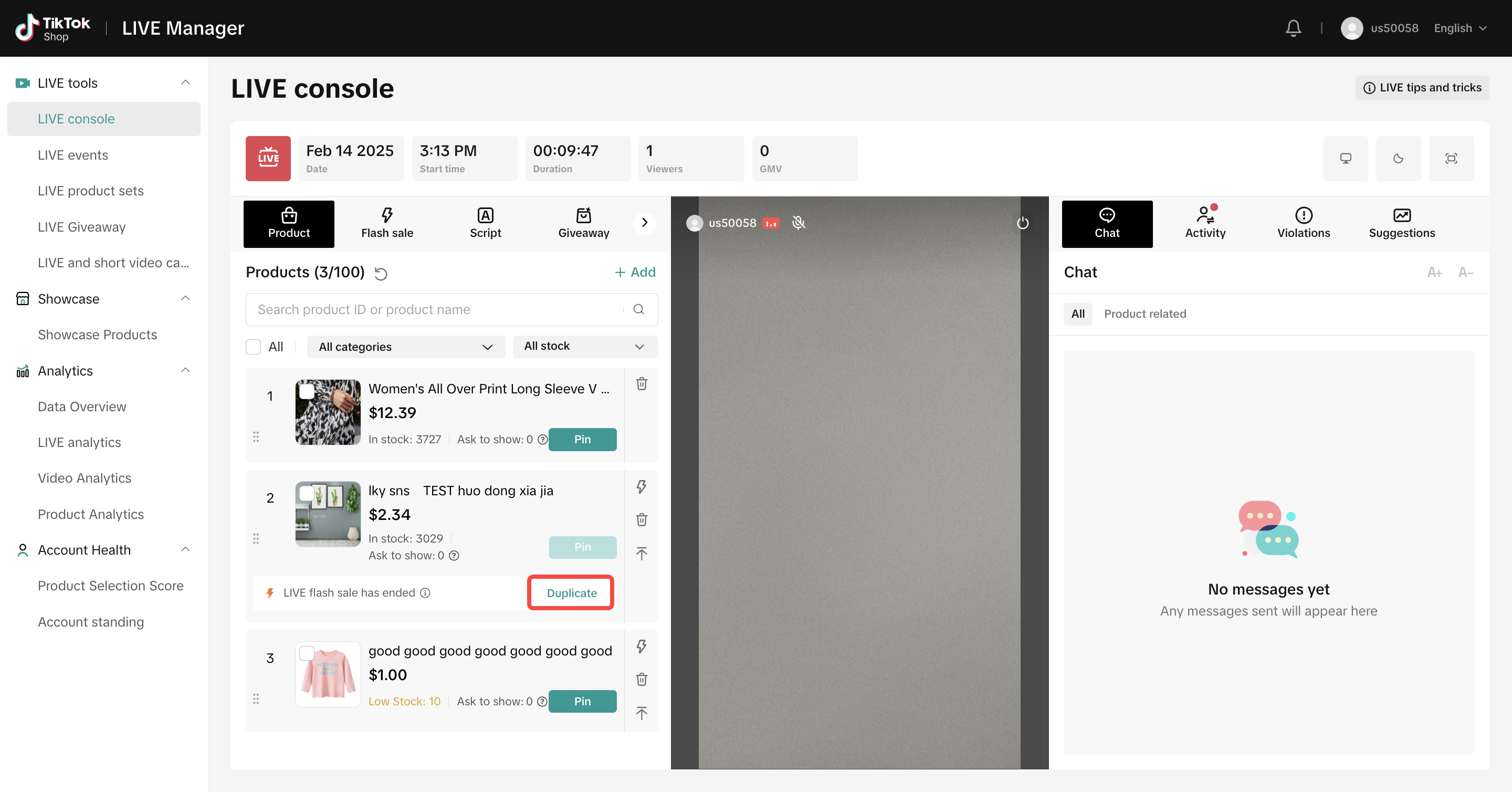
Task: Click the muted microphone icon on stream
Action: [x=798, y=223]
